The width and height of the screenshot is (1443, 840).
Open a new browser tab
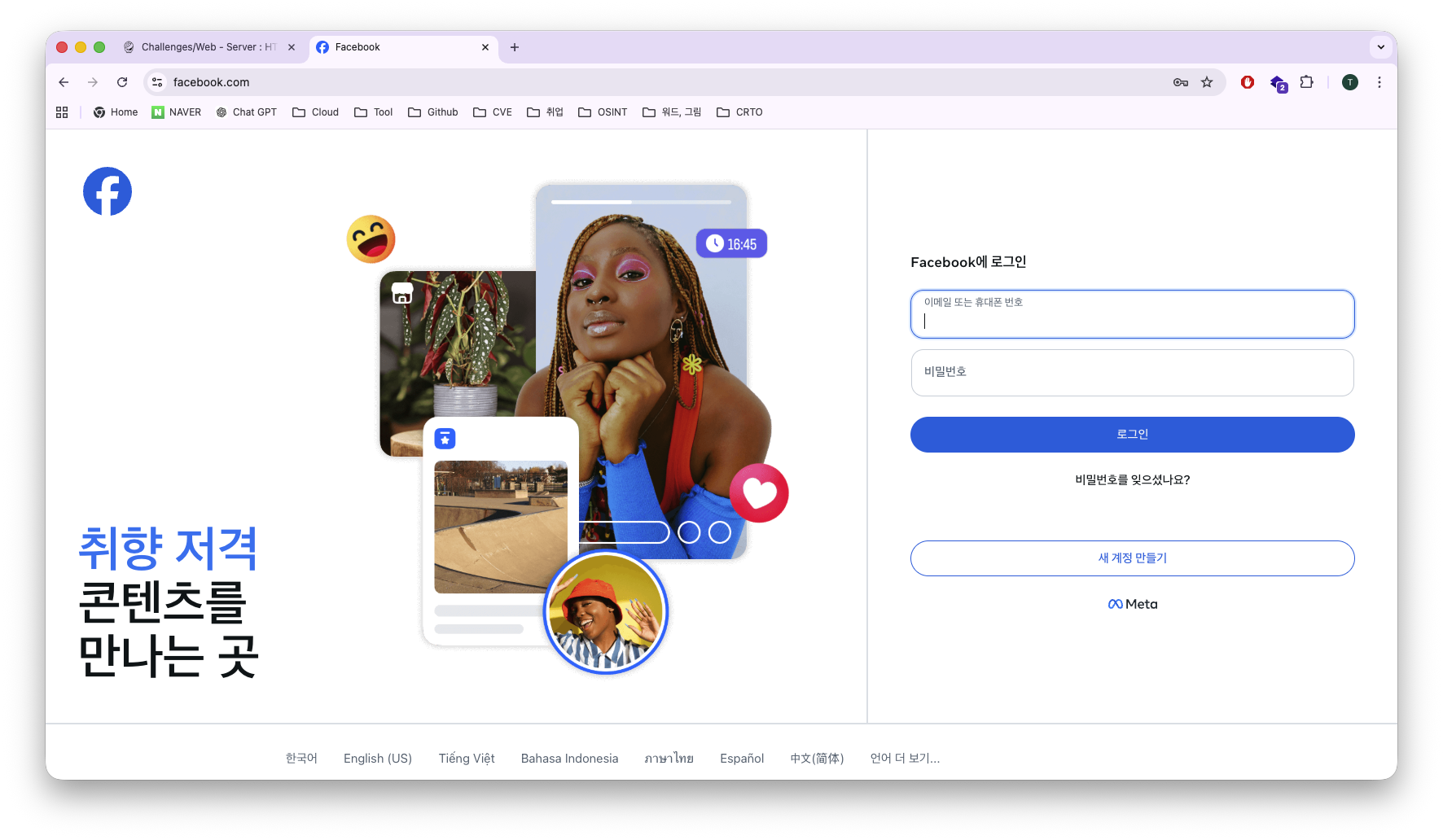(515, 47)
